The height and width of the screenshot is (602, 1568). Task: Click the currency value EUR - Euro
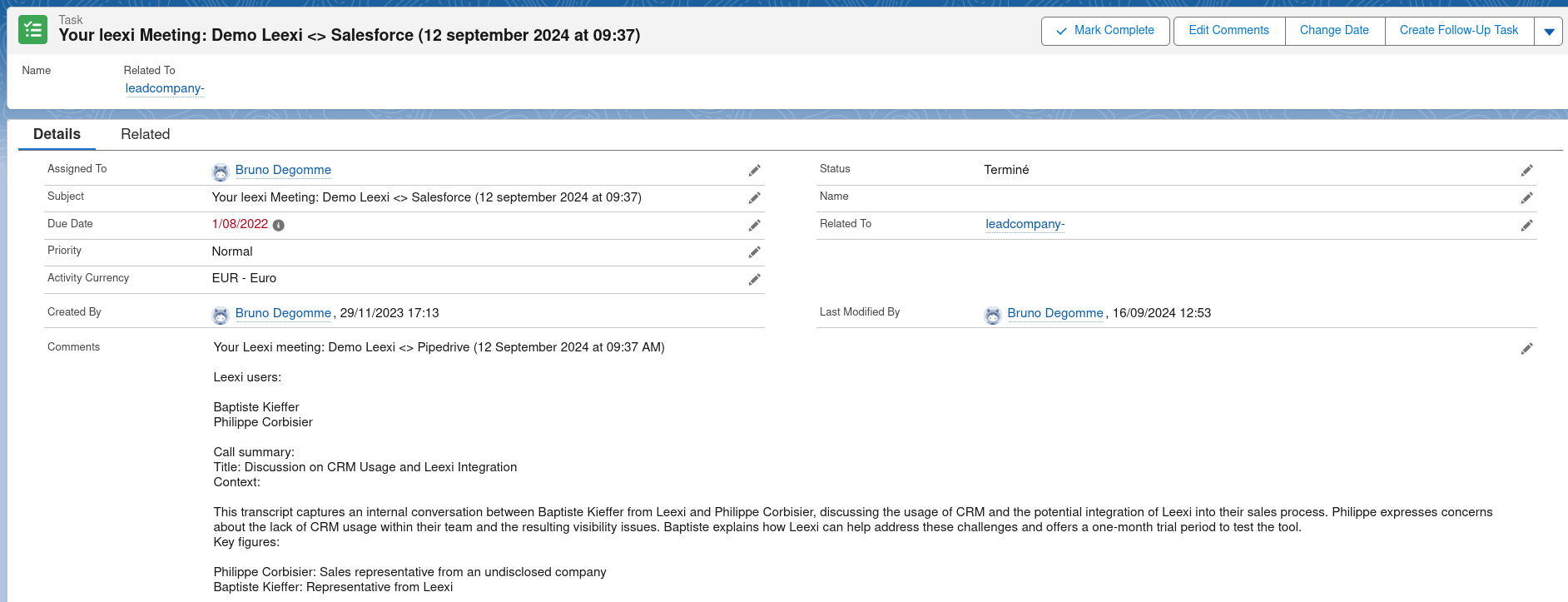coord(244,278)
